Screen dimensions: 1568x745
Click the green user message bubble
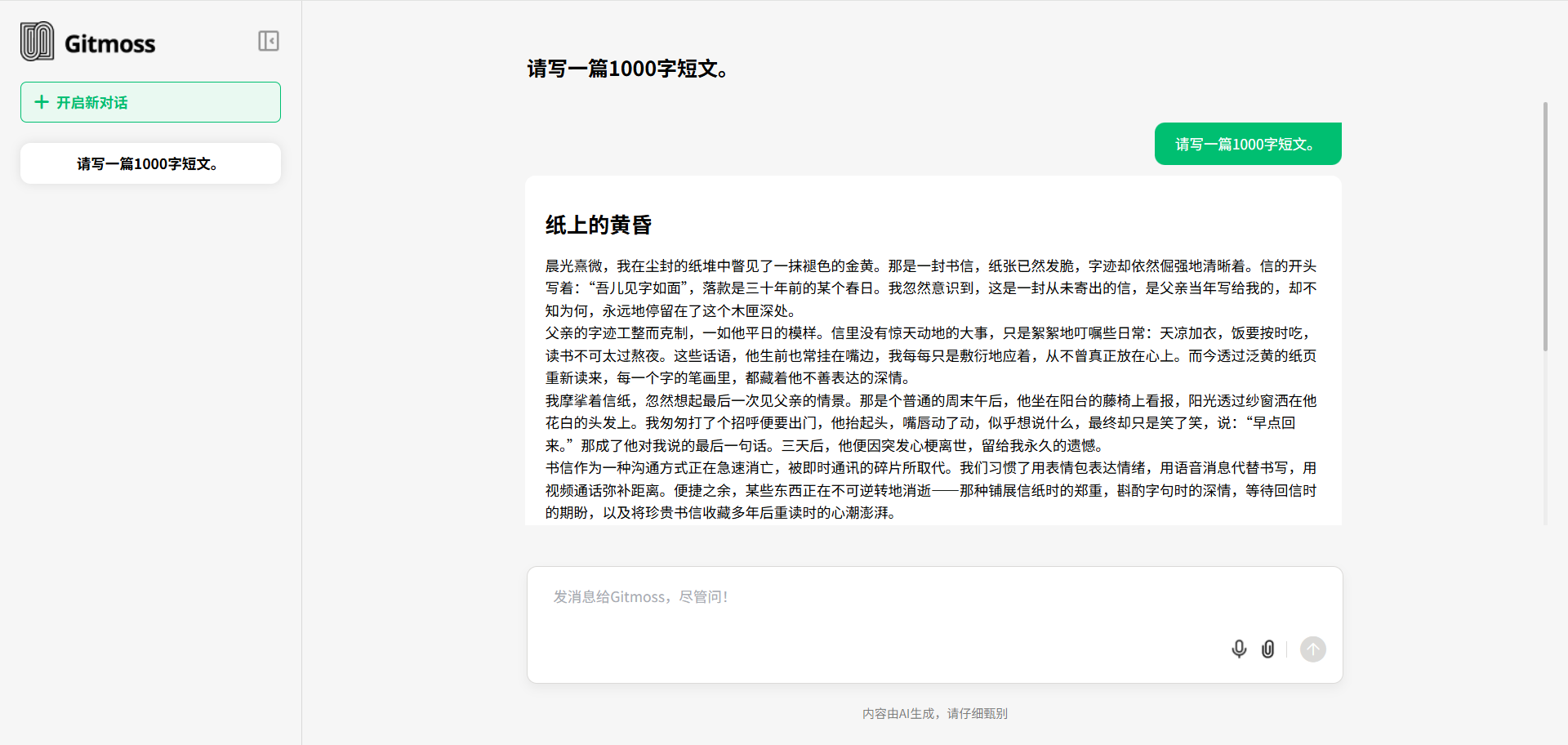1247,145
